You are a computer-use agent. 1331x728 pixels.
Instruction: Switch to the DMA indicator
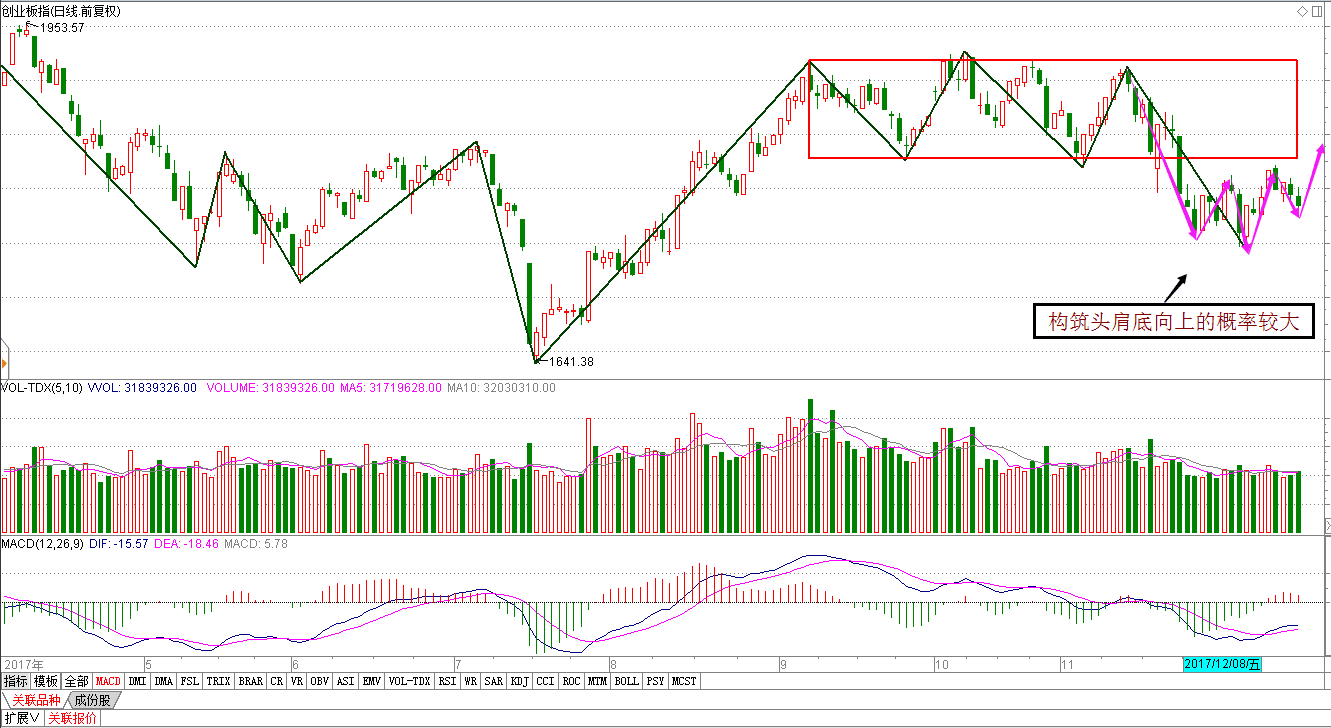[163, 681]
